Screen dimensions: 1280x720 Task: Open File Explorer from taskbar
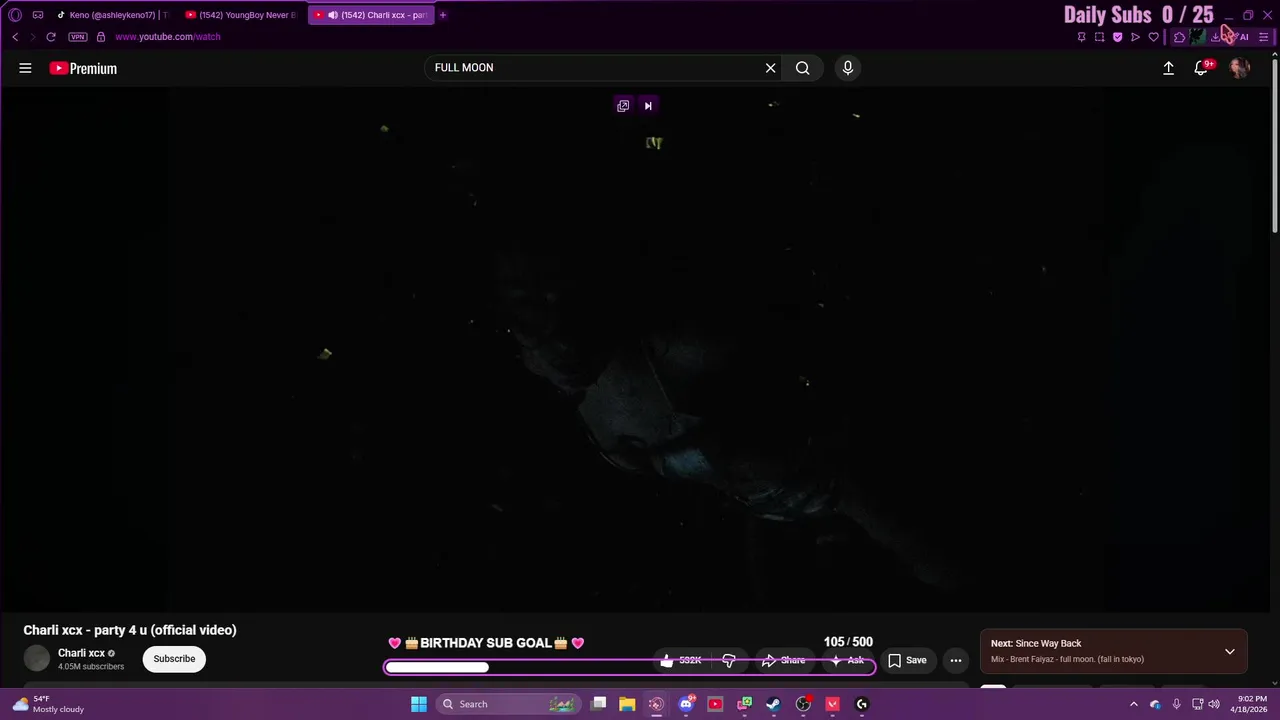[x=627, y=704]
